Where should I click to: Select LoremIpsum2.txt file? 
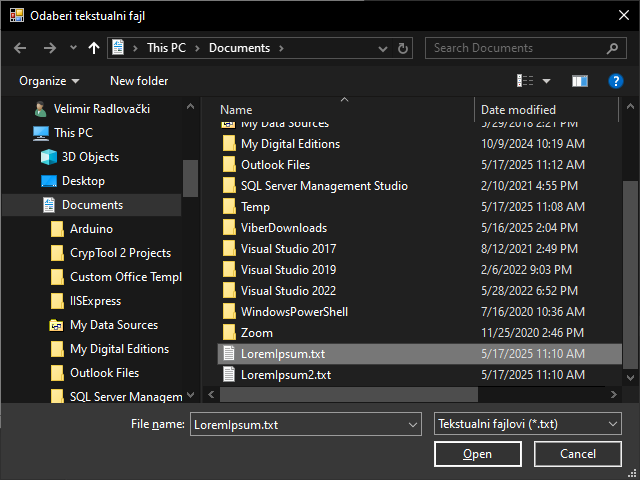point(285,375)
